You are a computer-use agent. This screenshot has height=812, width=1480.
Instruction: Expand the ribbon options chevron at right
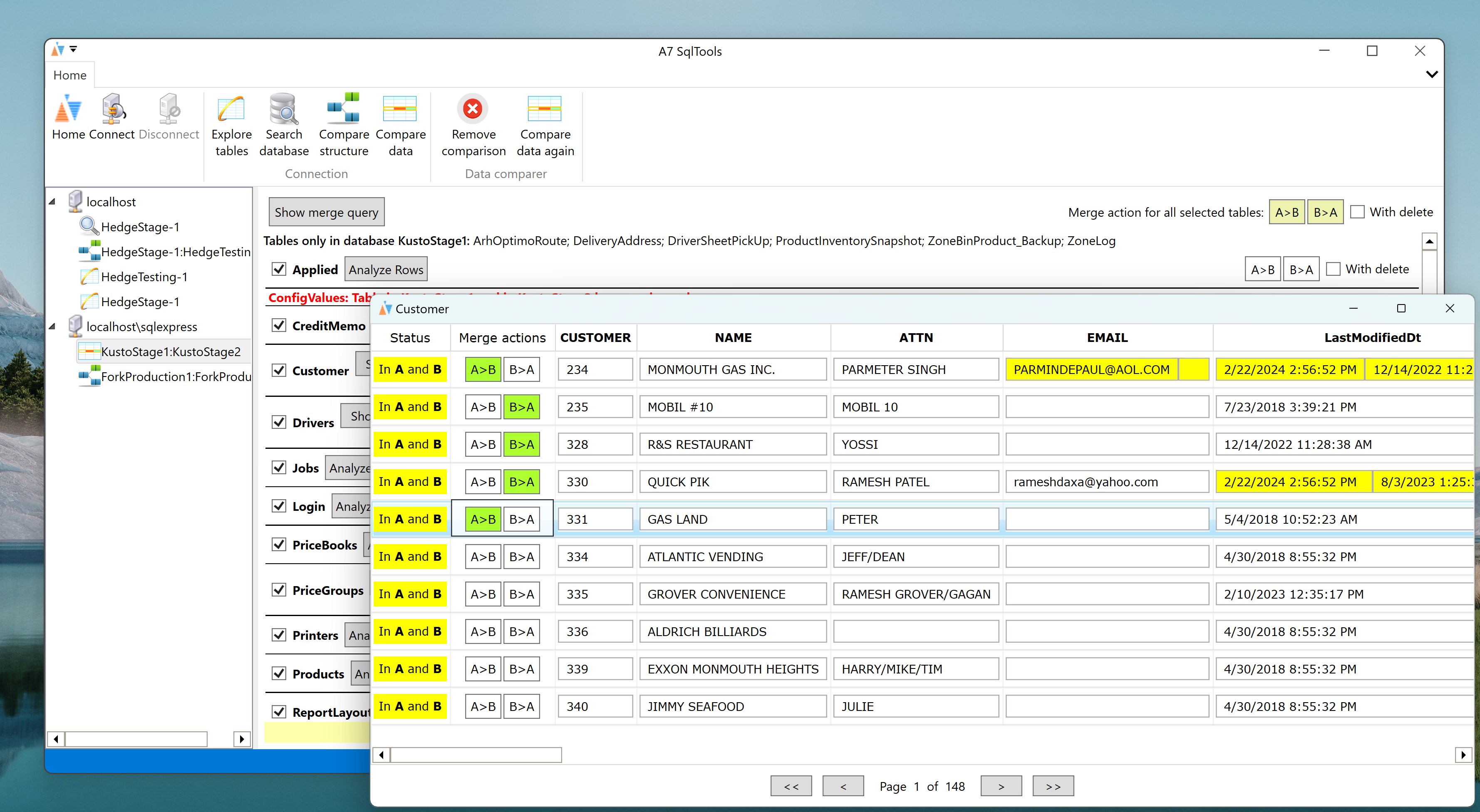click(x=1432, y=74)
